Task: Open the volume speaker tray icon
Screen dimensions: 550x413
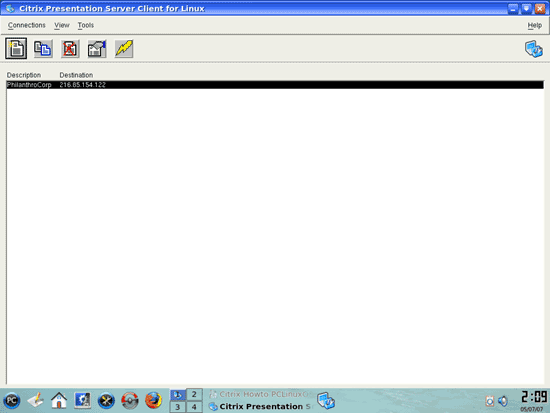Action: (x=503, y=401)
